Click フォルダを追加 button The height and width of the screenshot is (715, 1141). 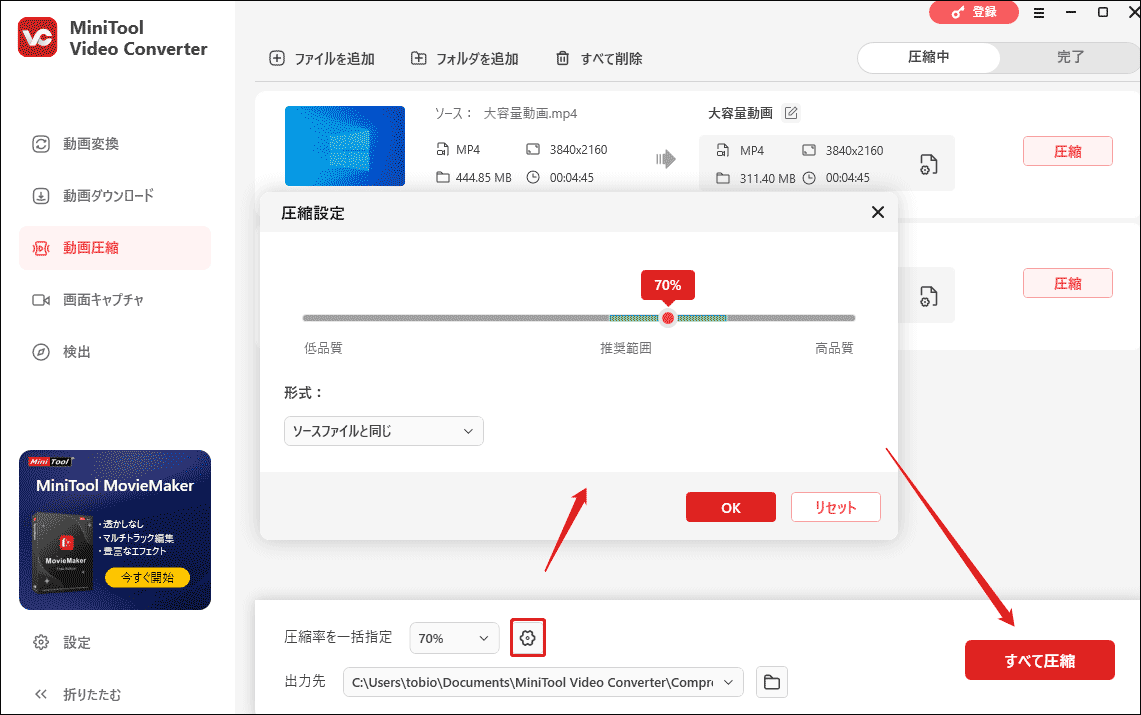click(x=464, y=58)
